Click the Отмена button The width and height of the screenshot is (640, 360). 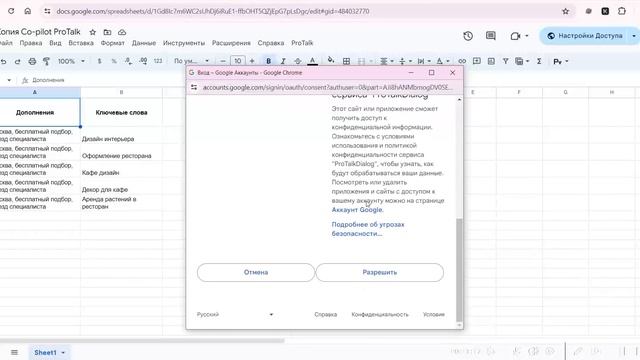coord(256,272)
